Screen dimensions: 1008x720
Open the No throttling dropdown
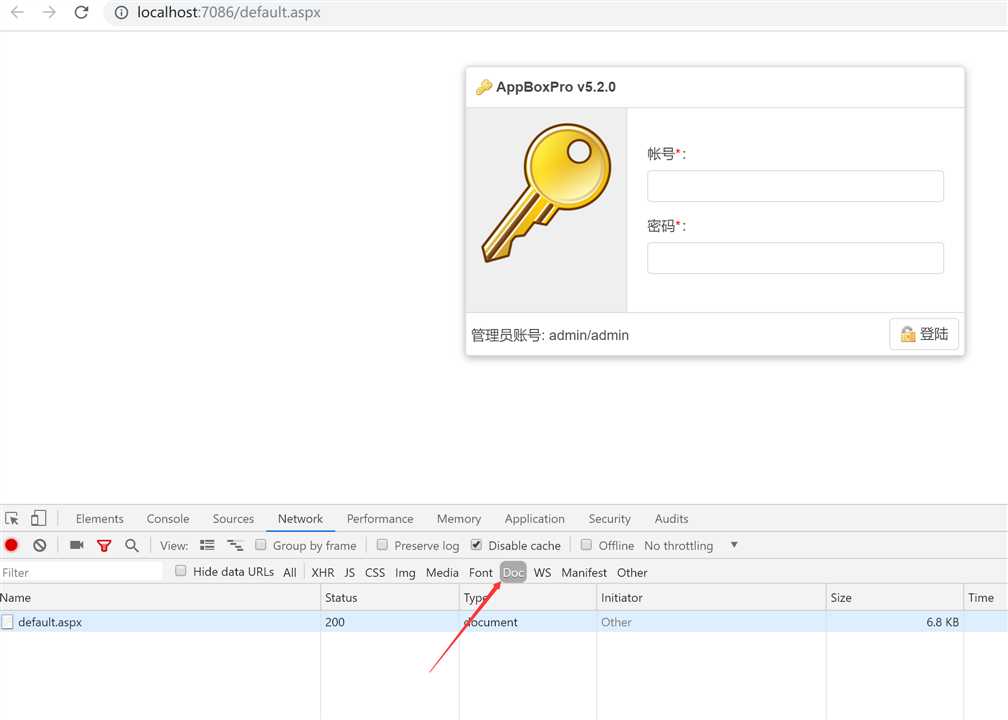point(691,545)
